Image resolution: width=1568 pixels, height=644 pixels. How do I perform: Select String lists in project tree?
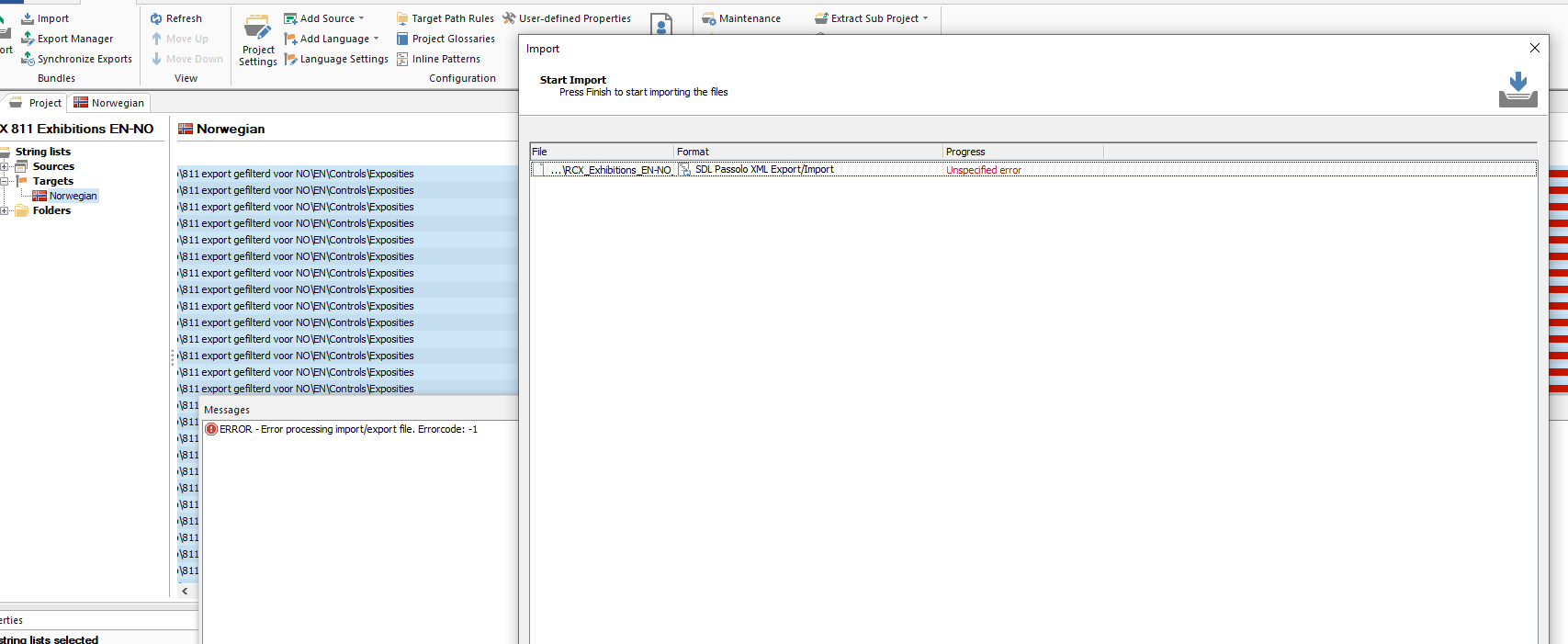pyautogui.click(x=43, y=152)
